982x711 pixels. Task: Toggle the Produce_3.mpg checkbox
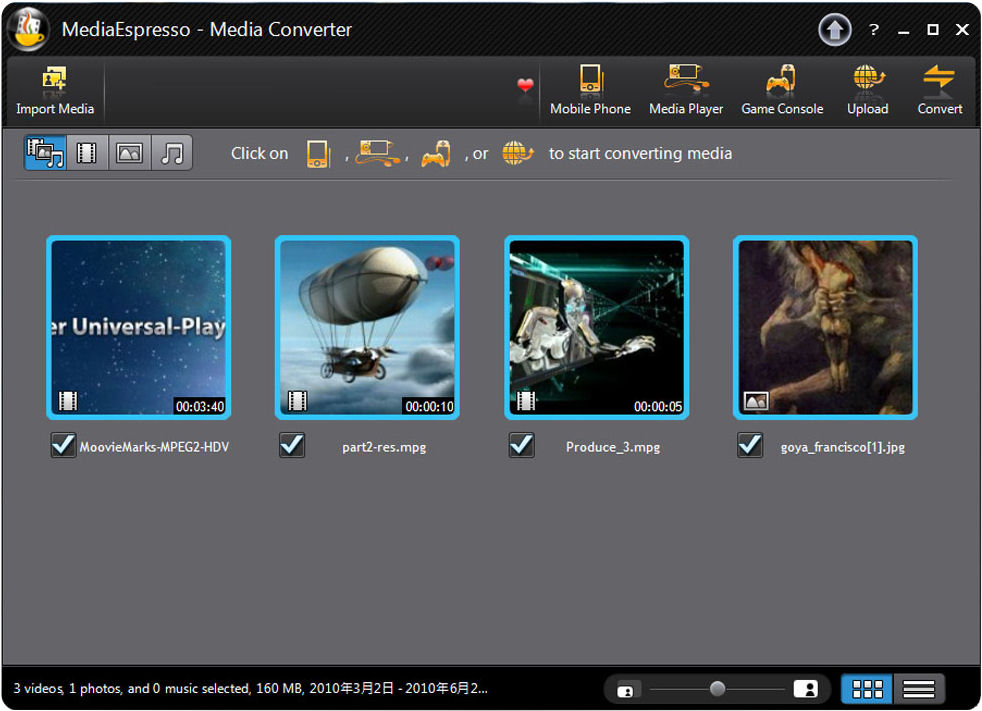click(x=521, y=446)
